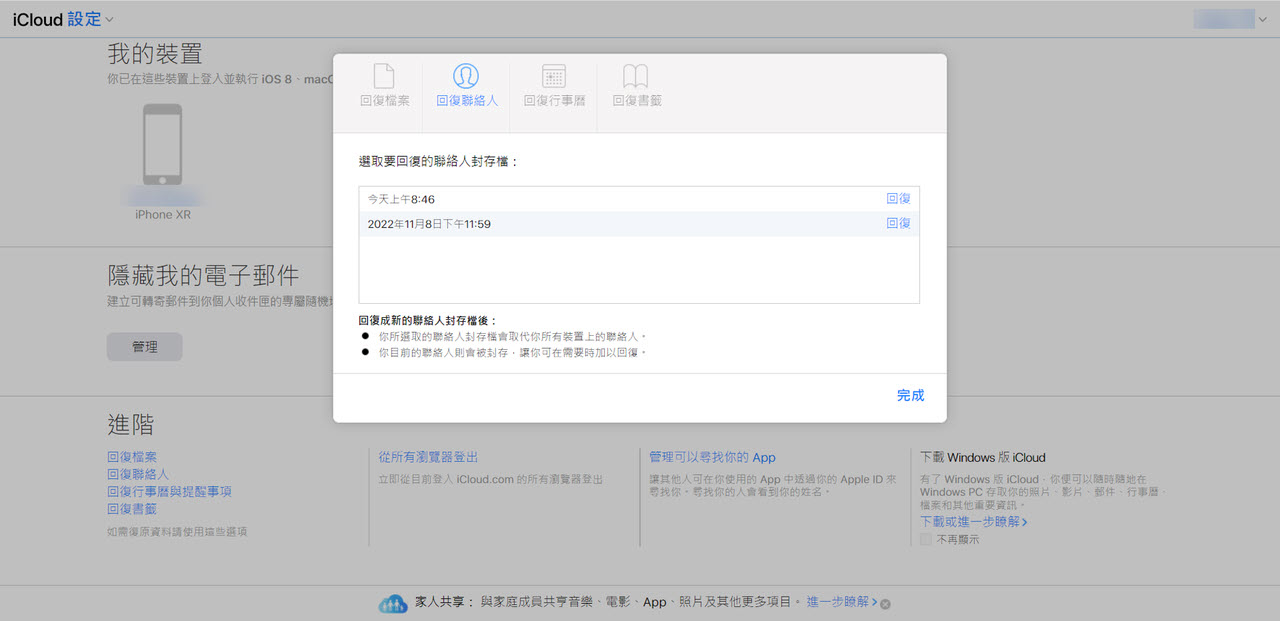Tick the 不再顯示 checkbox
The image size is (1280, 621).
point(925,539)
